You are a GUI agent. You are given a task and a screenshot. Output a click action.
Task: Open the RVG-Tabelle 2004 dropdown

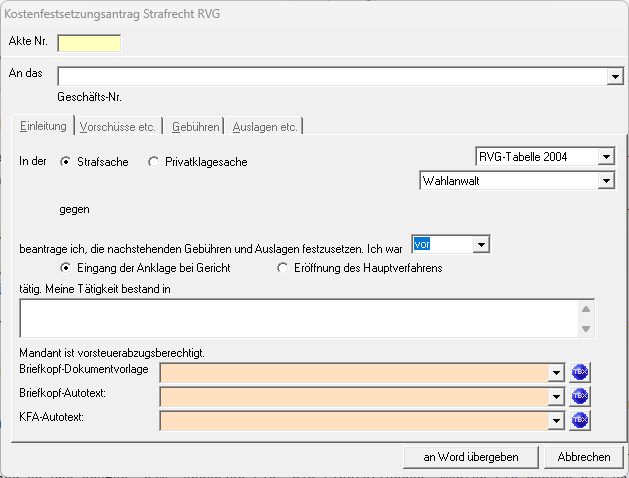point(606,156)
